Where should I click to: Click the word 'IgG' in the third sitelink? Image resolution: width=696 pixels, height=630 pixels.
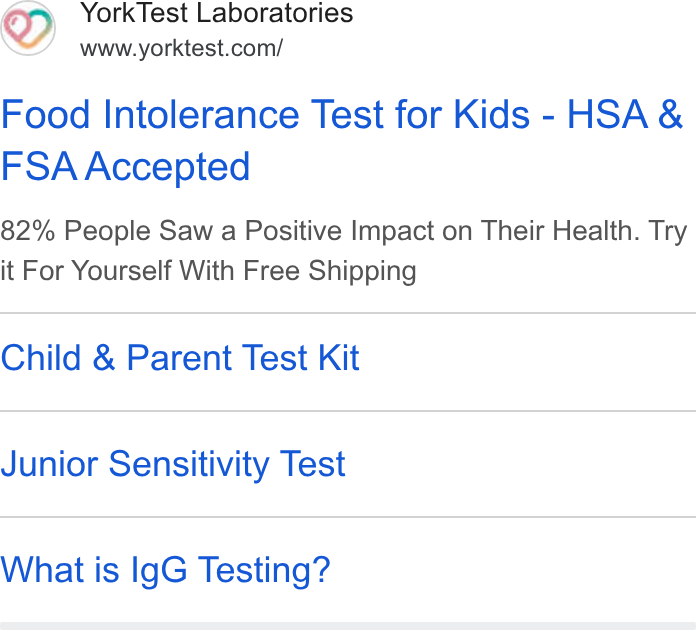point(158,571)
